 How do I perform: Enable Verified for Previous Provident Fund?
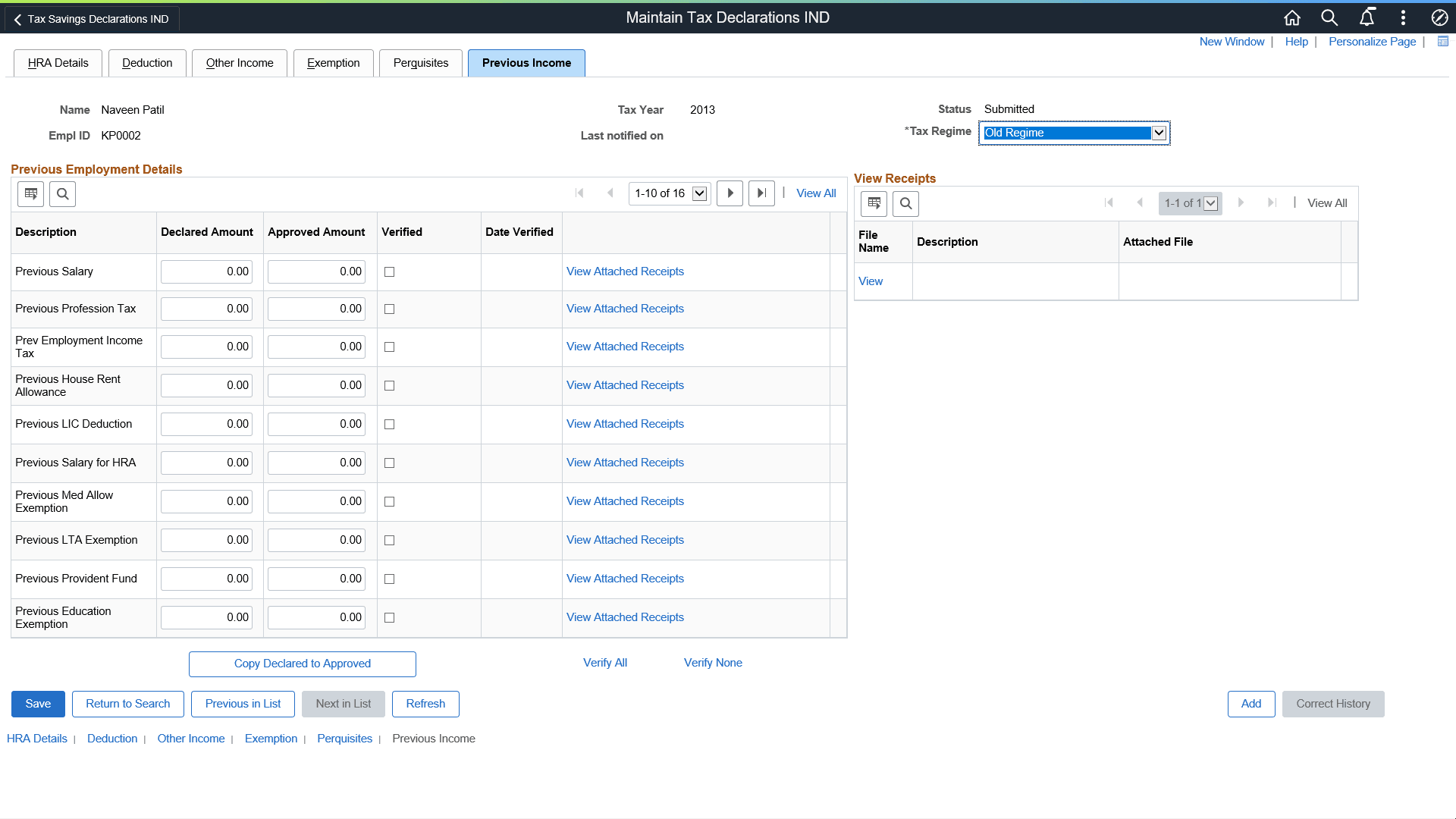[390, 579]
